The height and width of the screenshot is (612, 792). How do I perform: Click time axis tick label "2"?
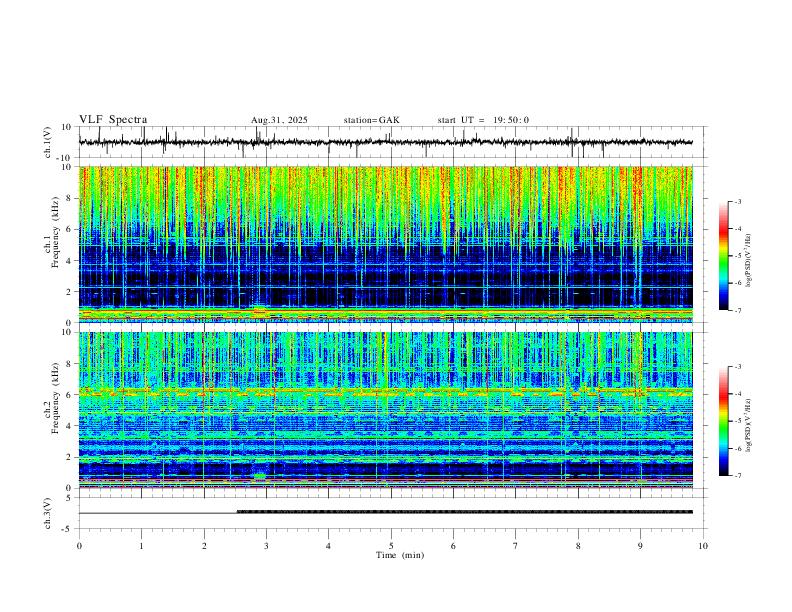[x=204, y=546]
